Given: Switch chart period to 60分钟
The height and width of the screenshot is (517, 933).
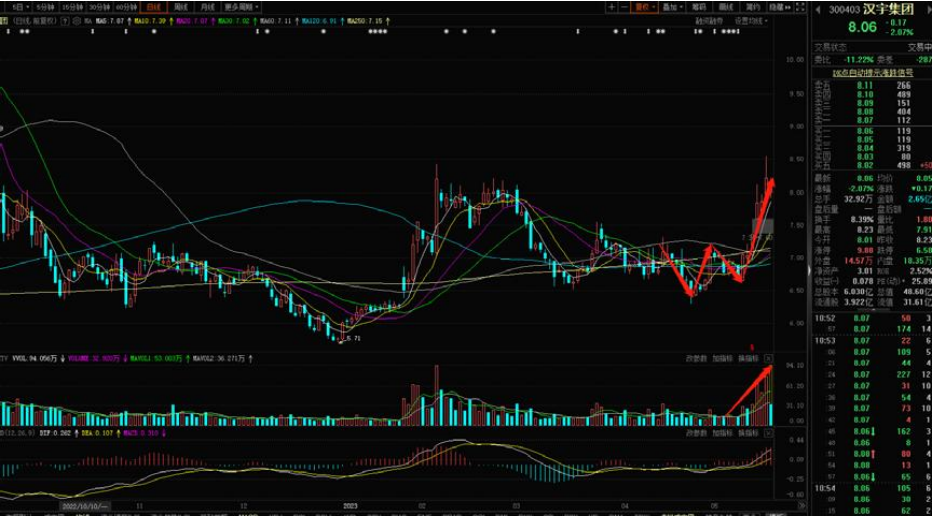Looking at the screenshot, I should (x=125, y=6).
